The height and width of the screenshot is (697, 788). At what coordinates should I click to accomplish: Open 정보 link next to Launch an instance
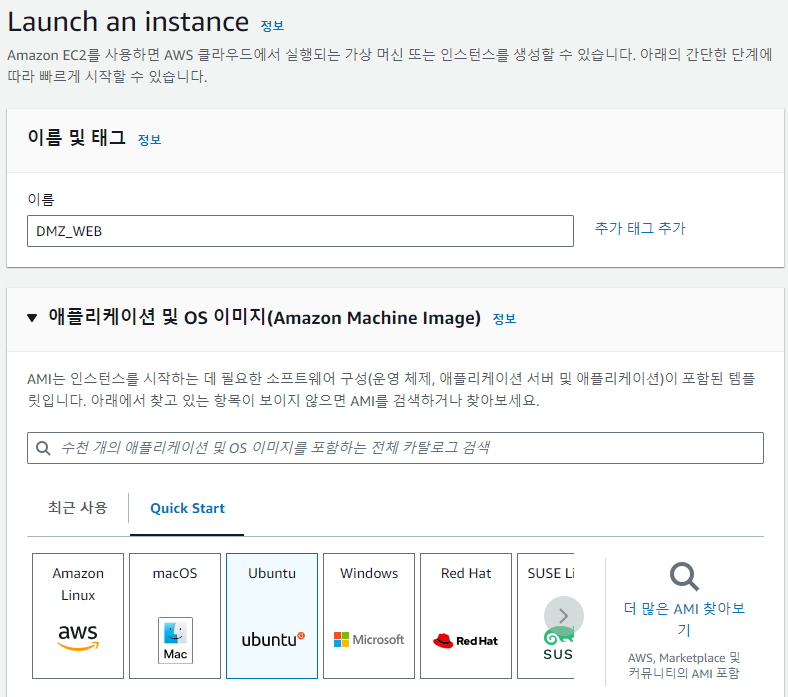tap(272, 26)
